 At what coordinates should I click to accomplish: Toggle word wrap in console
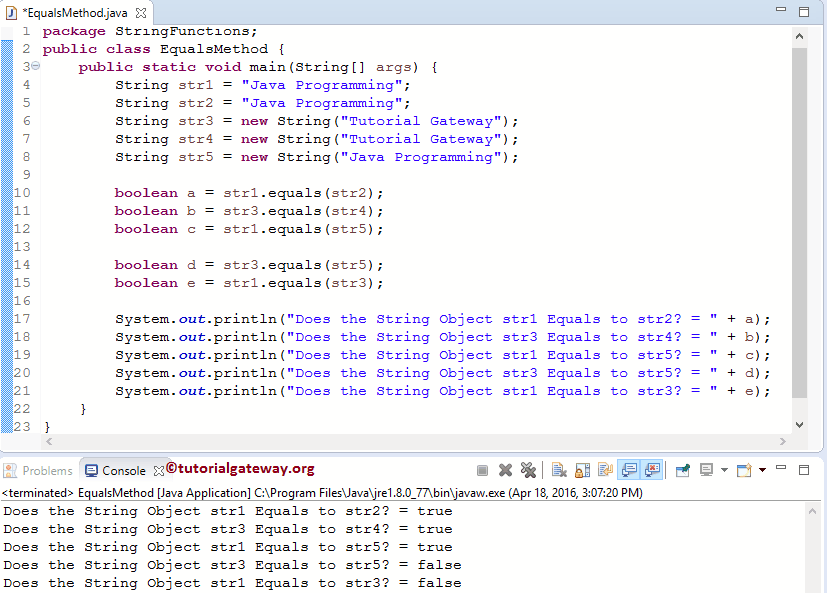coord(605,470)
